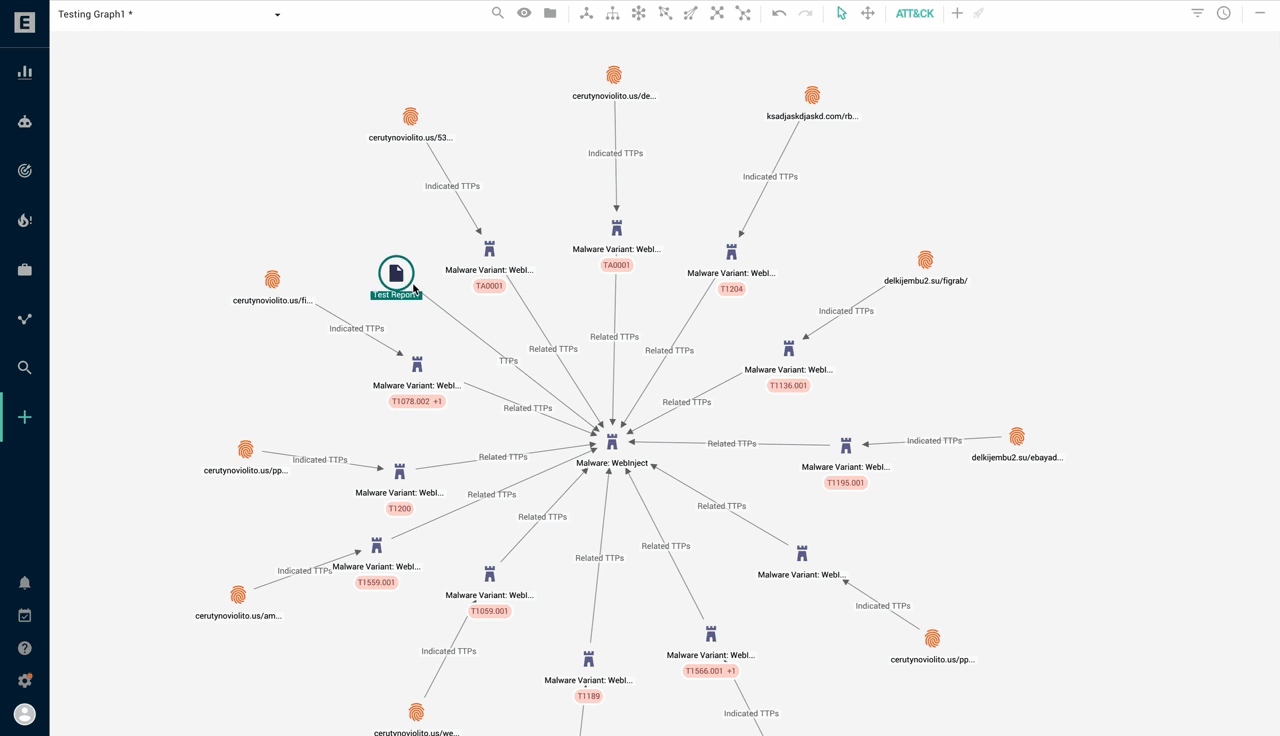
Task: Select the pointer selection tool
Action: coord(841,13)
